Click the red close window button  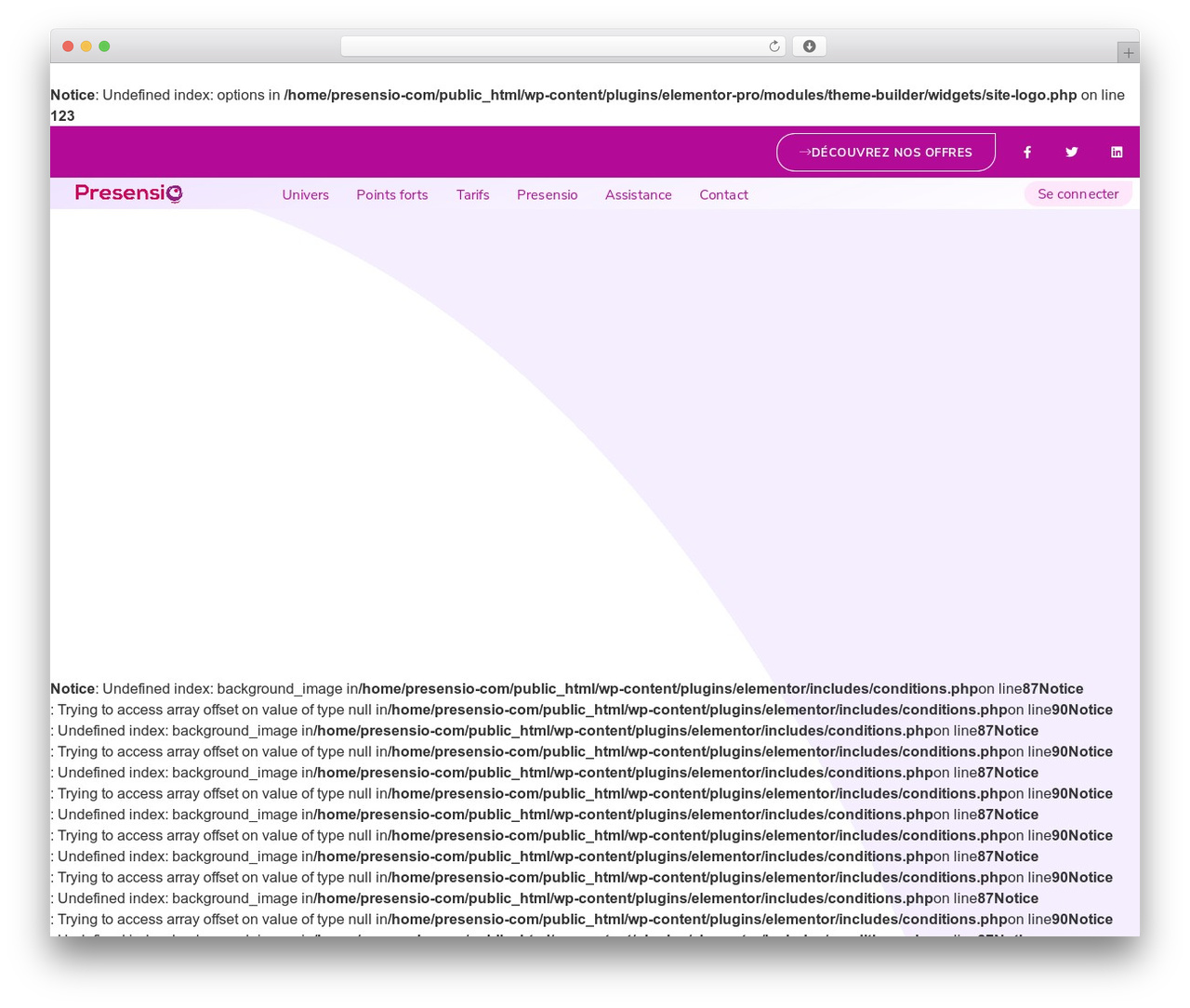(x=68, y=46)
